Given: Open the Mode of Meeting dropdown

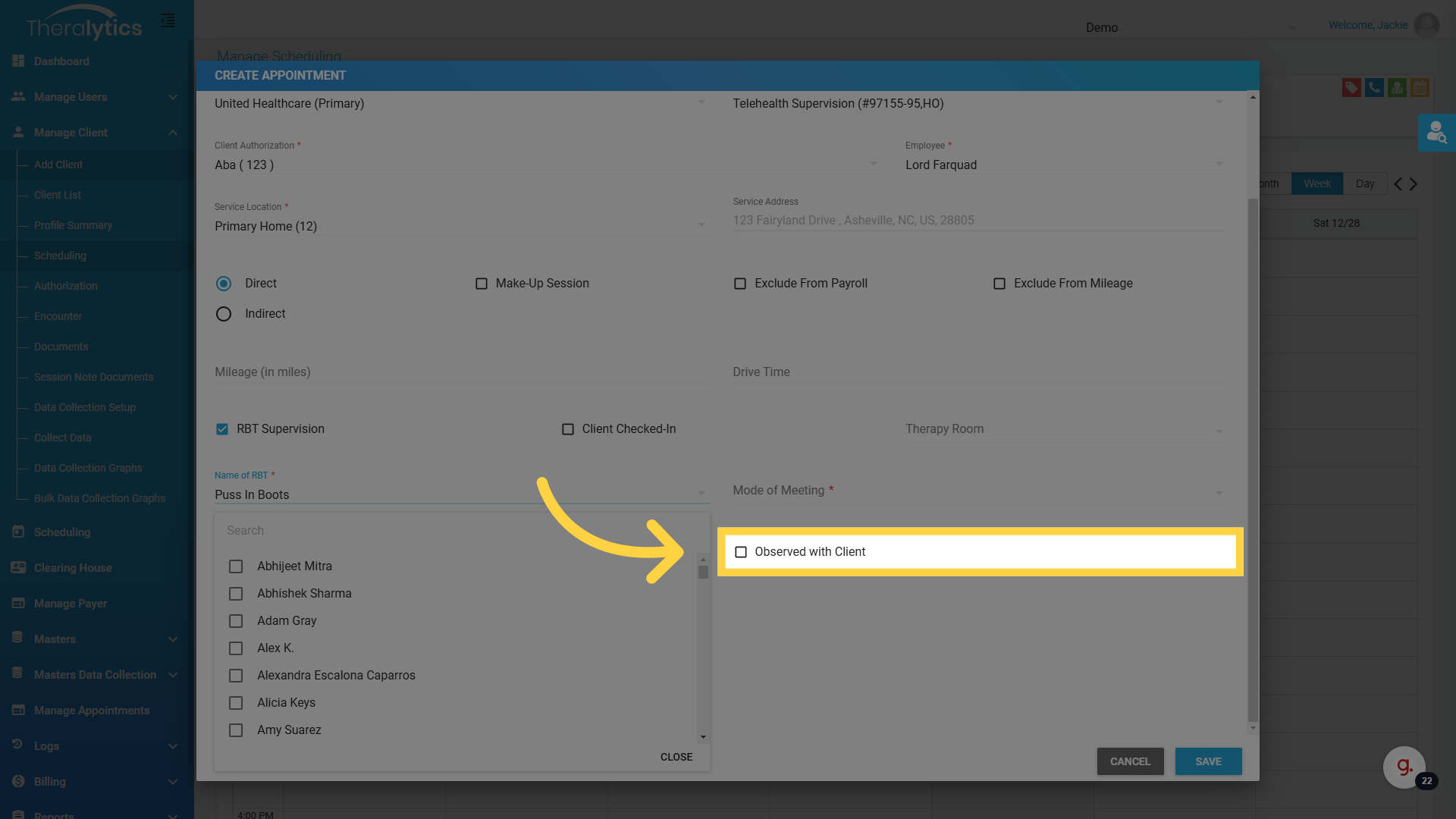Looking at the screenshot, I should 978,491.
